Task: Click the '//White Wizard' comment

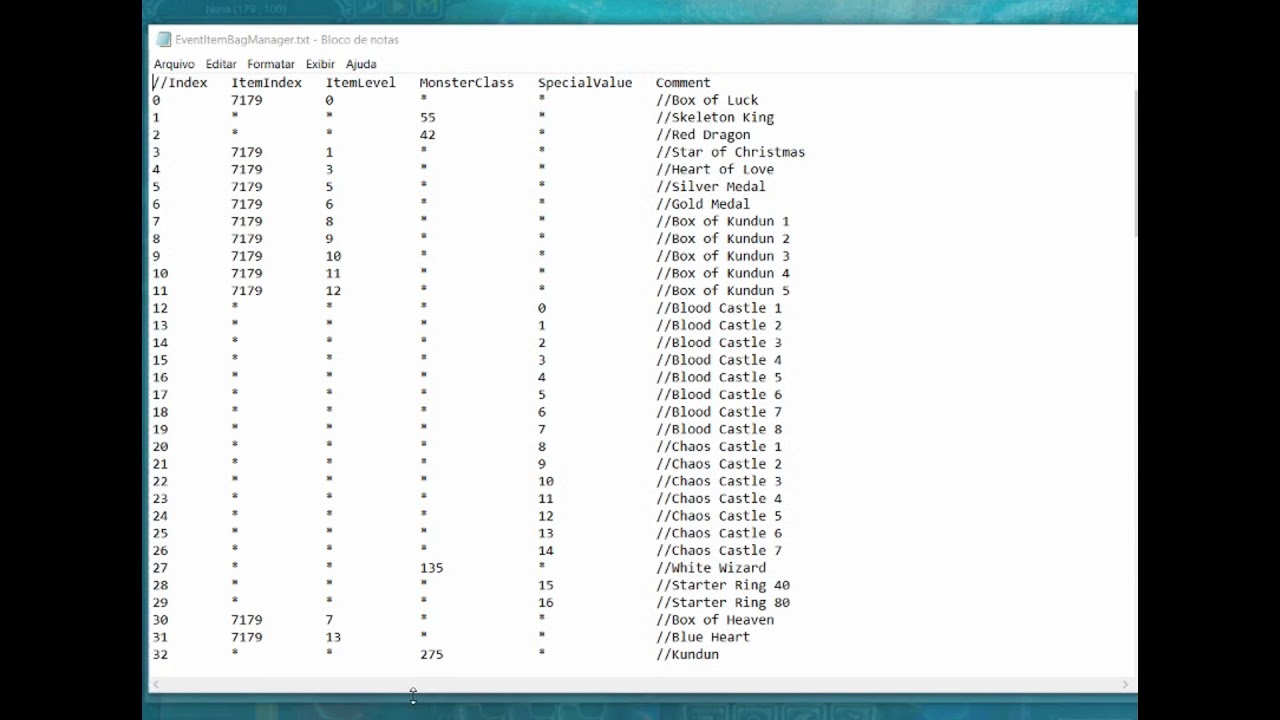Action: 711,568
